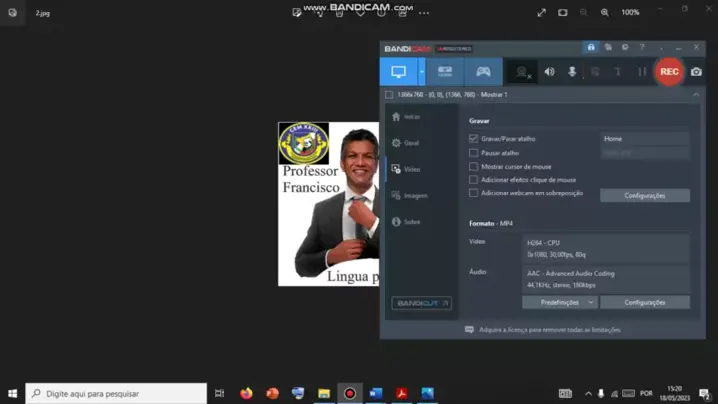Click the Home hotkey input field
This screenshot has width=718, height=404.
click(x=645, y=139)
